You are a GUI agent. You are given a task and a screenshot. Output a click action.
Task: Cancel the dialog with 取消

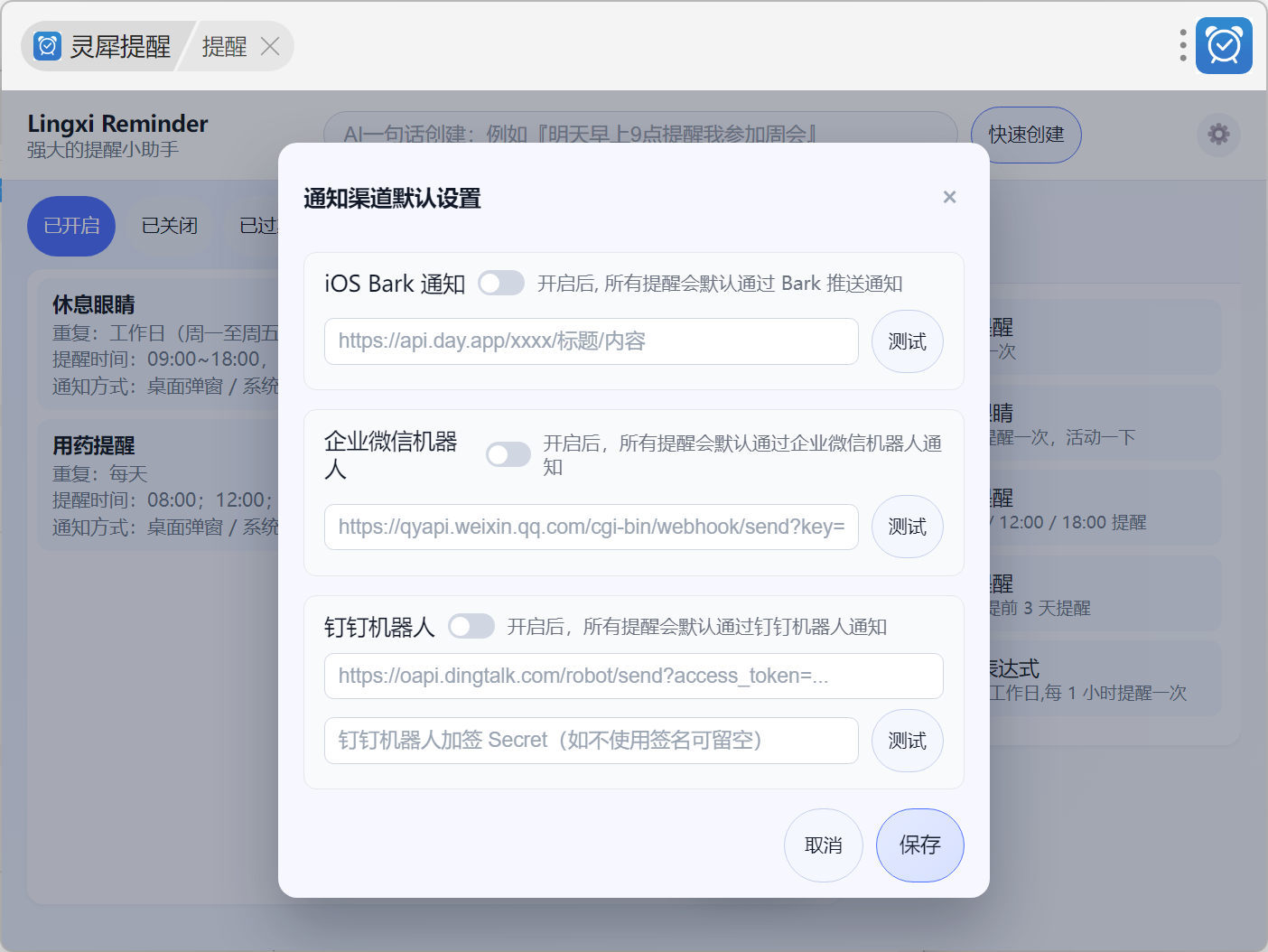click(824, 845)
